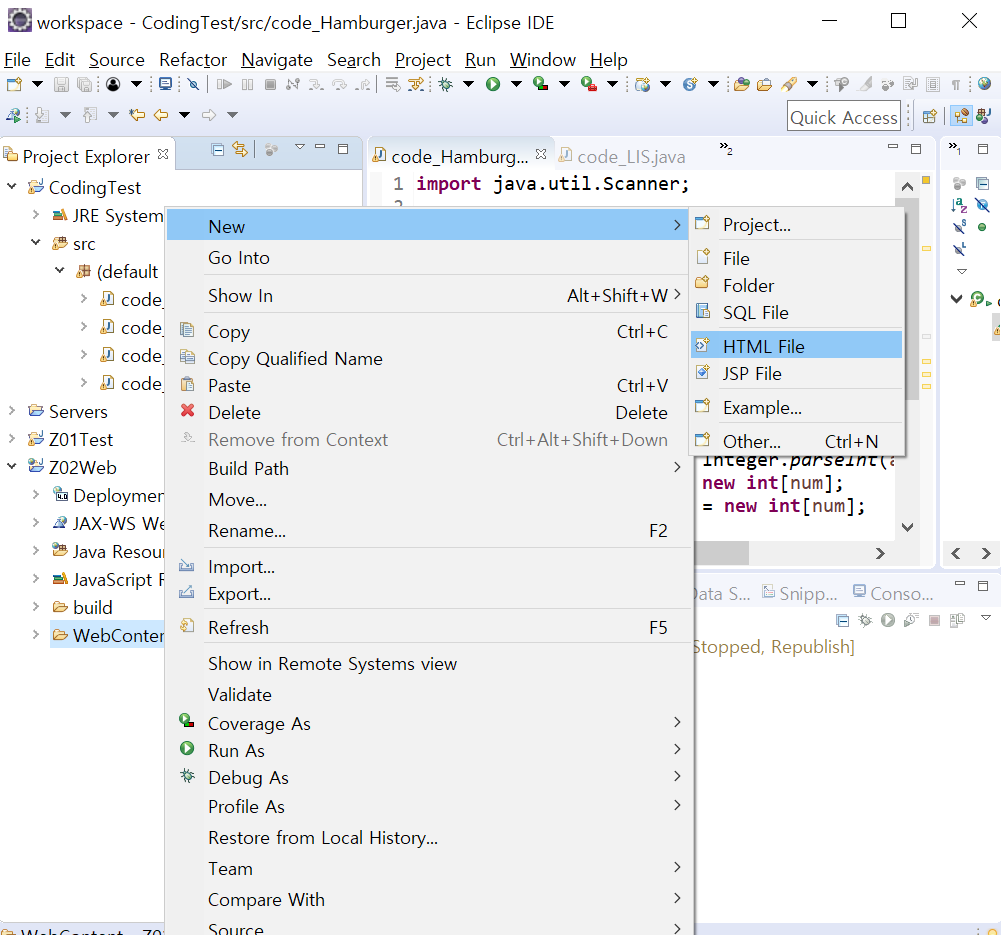Click the editor vertical scrollbar down arrow

[x=907, y=527]
